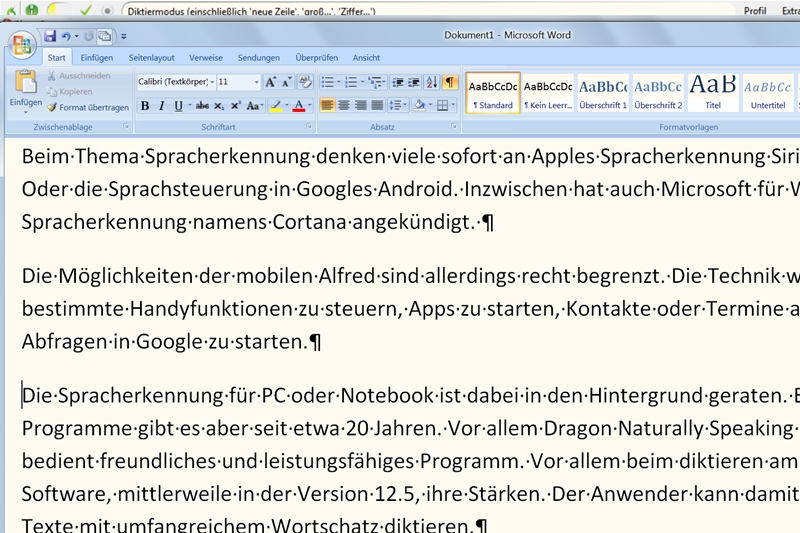Screen dimensions: 800x533
Task: Open the undo history dropdown arrow
Action: (77, 36)
